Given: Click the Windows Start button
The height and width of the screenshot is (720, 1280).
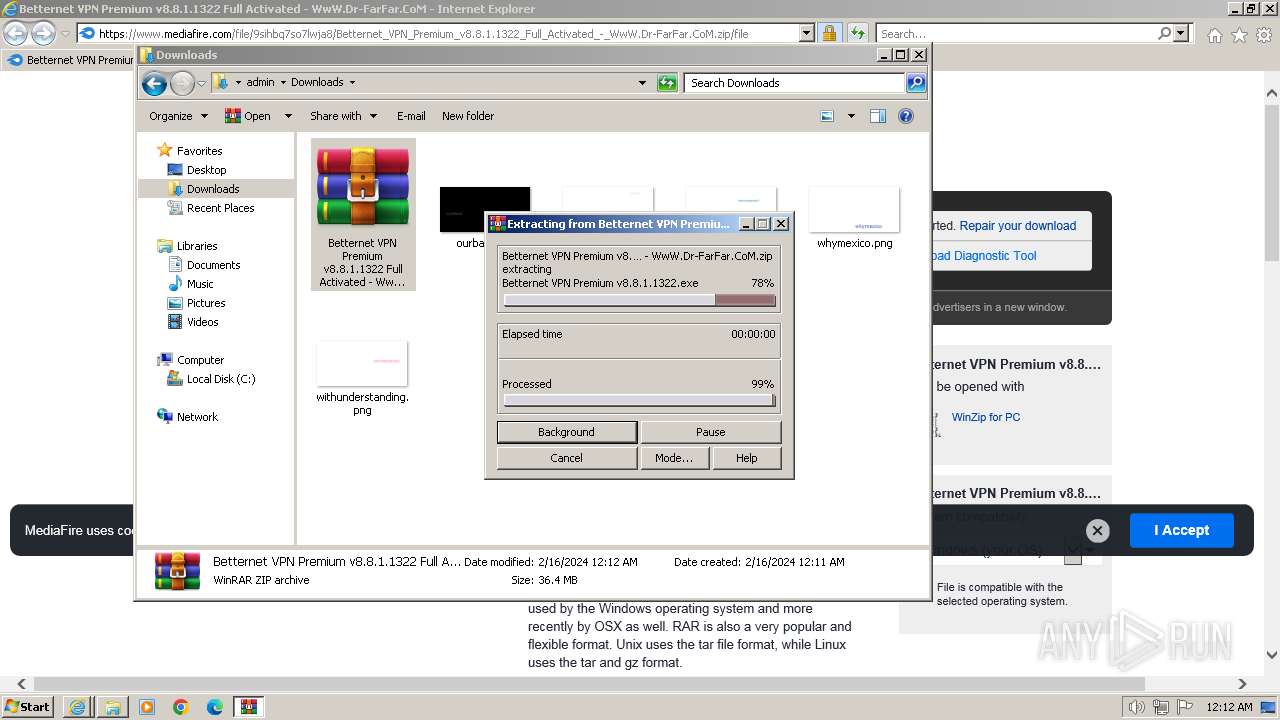Looking at the screenshot, I should click(x=28, y=707).
